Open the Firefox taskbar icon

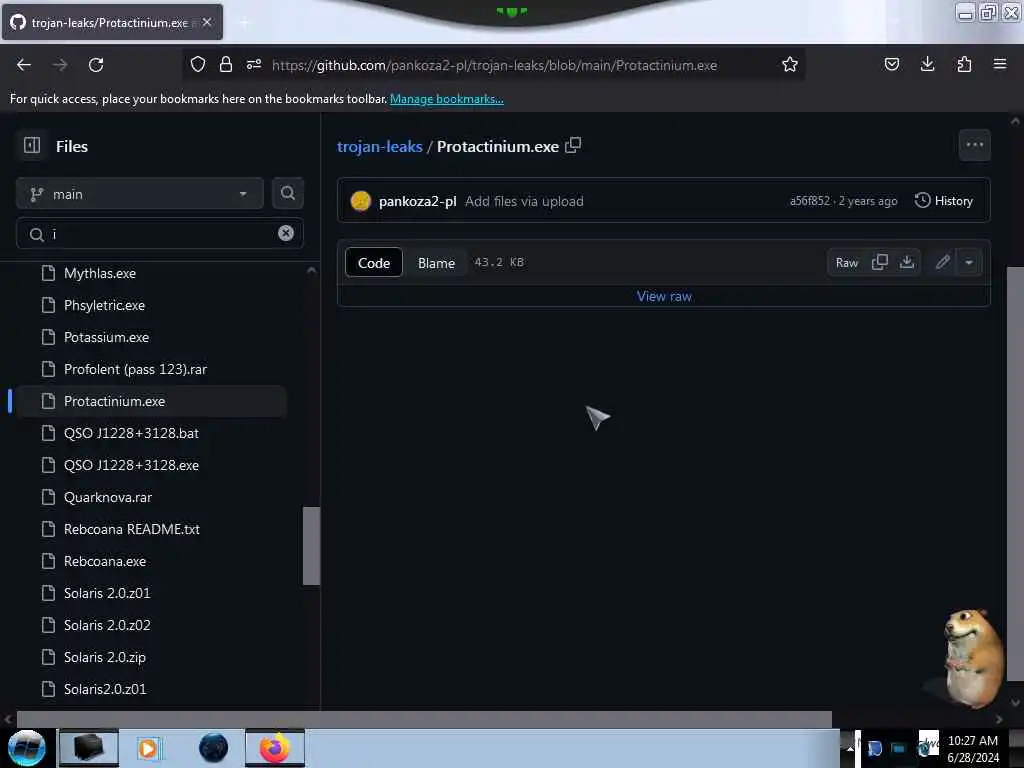[x=274, y=748]
